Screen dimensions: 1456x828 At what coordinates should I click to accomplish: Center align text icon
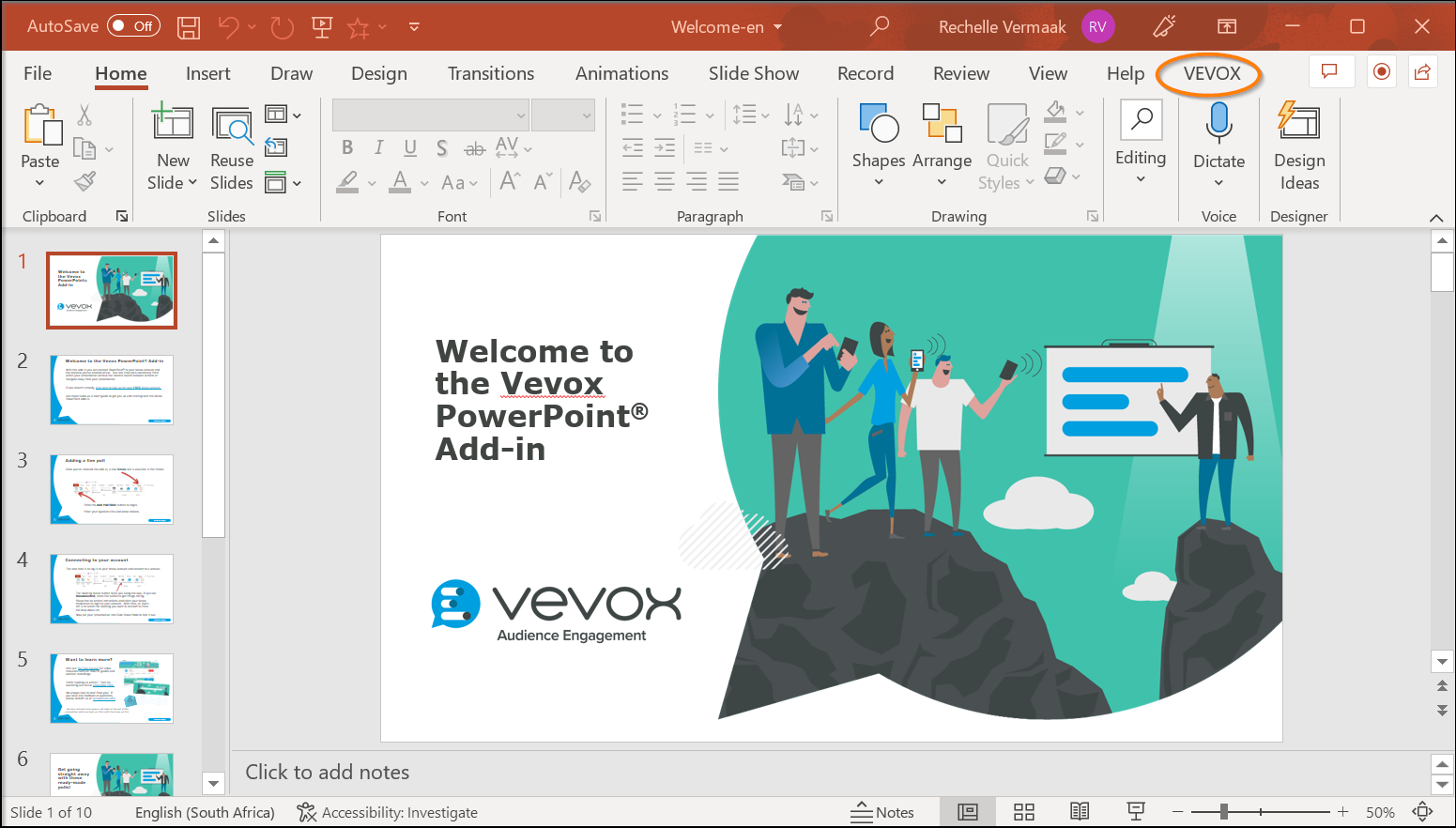pyautogui.click(x=665, y=181)
